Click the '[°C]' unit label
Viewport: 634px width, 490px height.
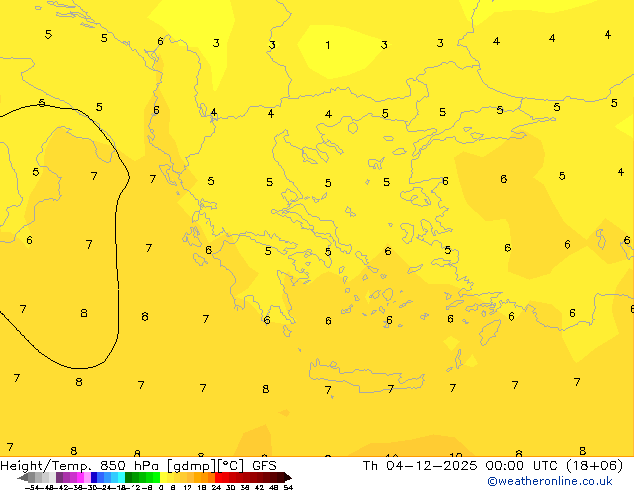[x=231, y=466]
